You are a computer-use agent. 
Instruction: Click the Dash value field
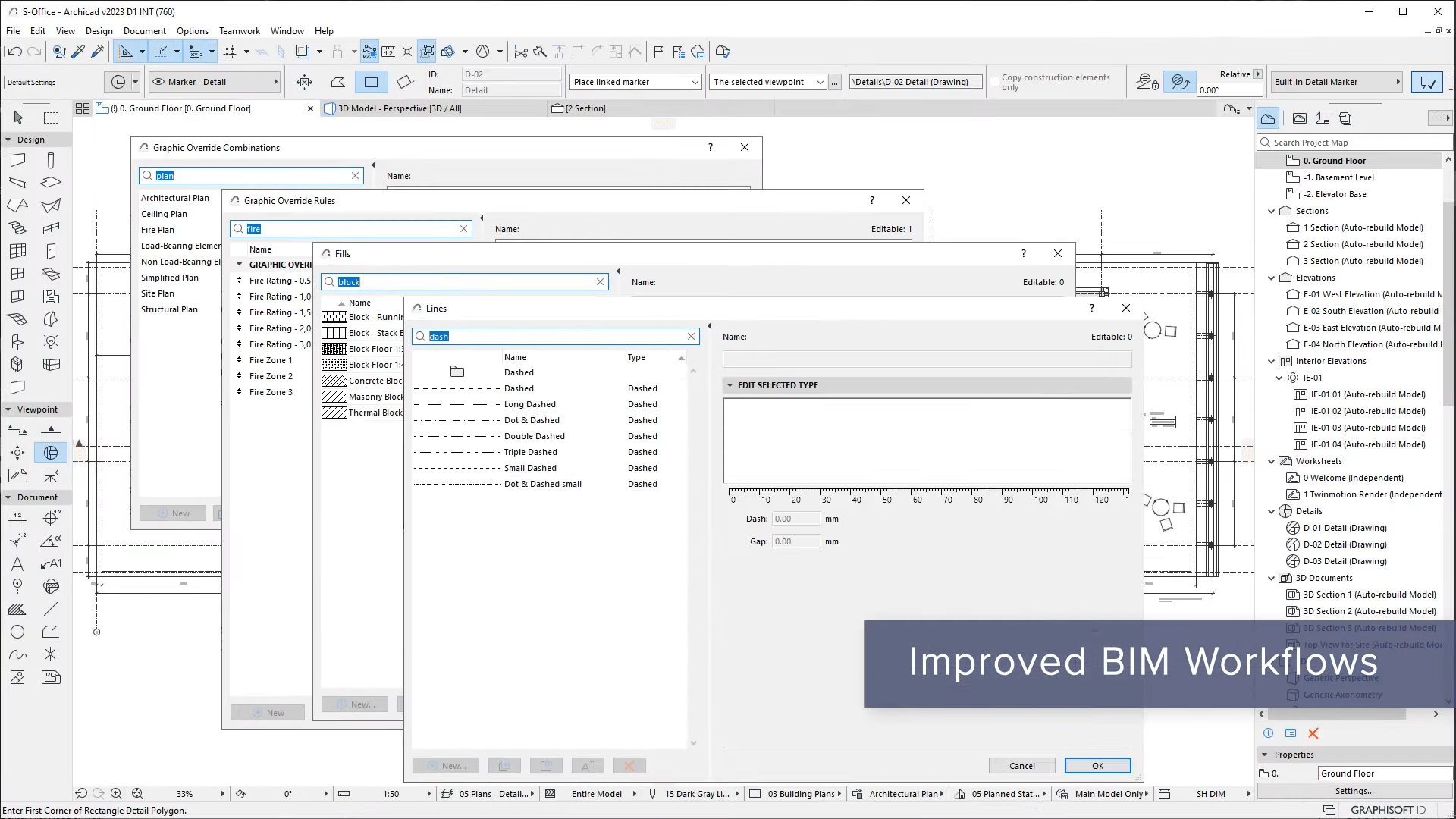[795, 519]
